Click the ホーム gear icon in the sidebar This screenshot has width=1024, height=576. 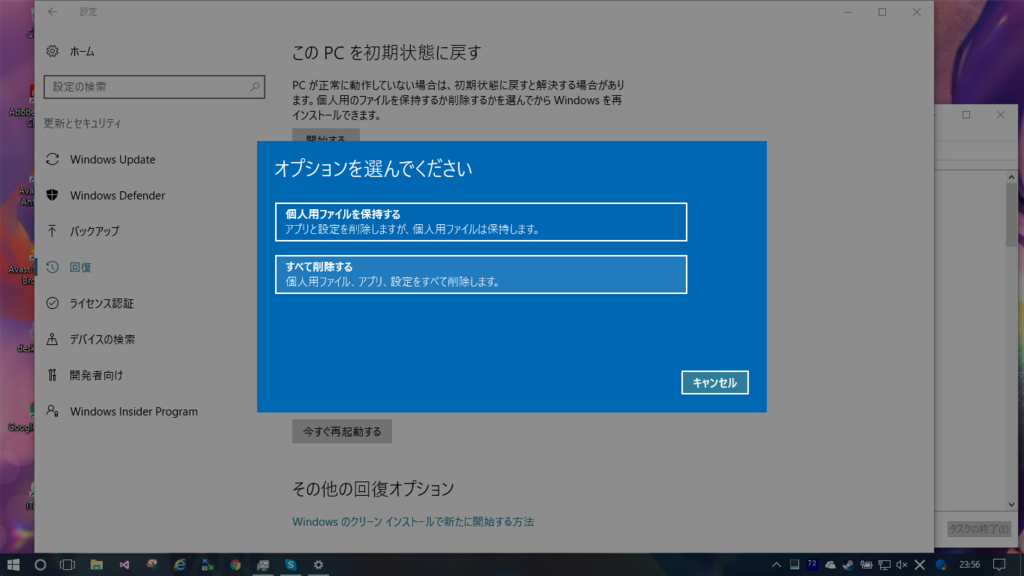click(x=52, y=51)
